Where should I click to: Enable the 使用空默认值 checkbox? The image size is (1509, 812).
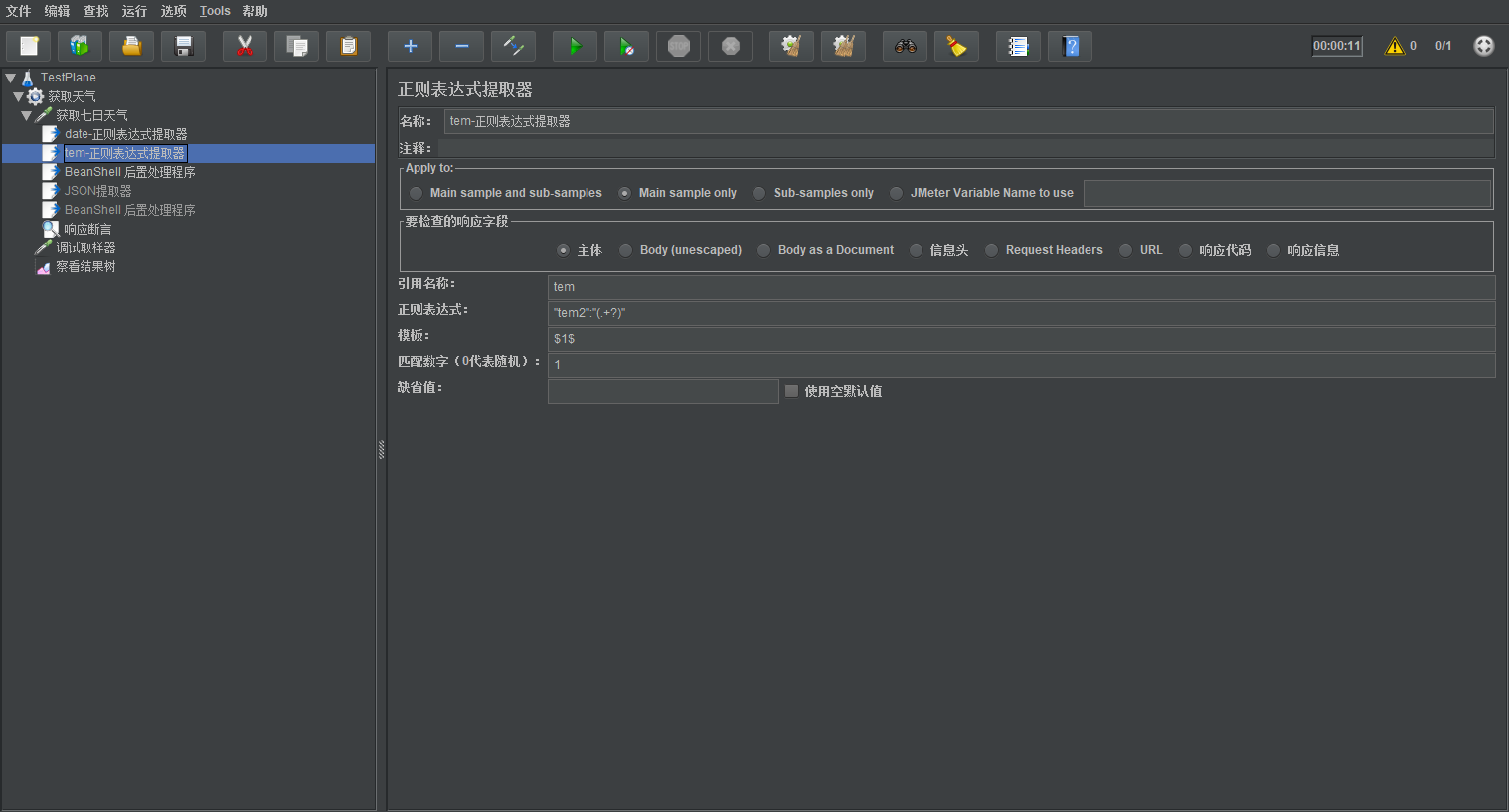click(791, 391)
